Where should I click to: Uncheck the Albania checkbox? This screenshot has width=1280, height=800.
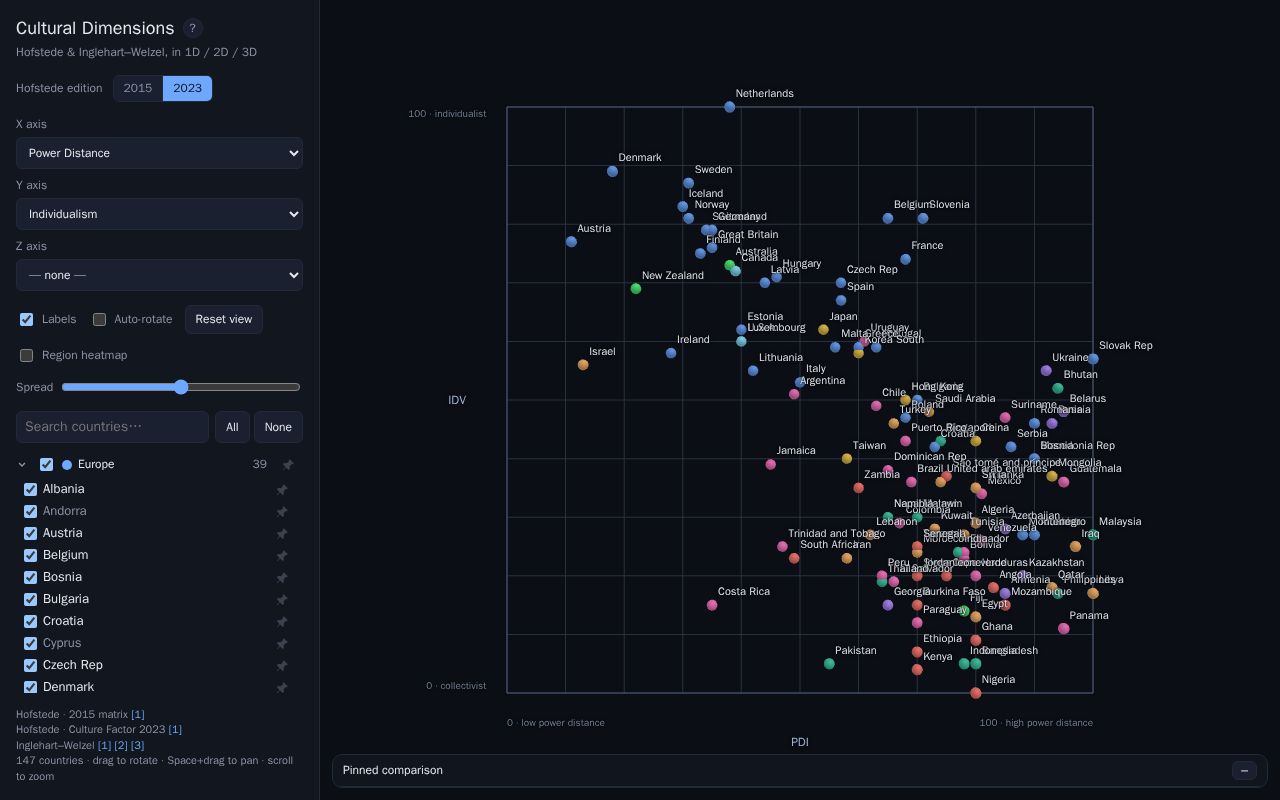click(x=30, y=489)
